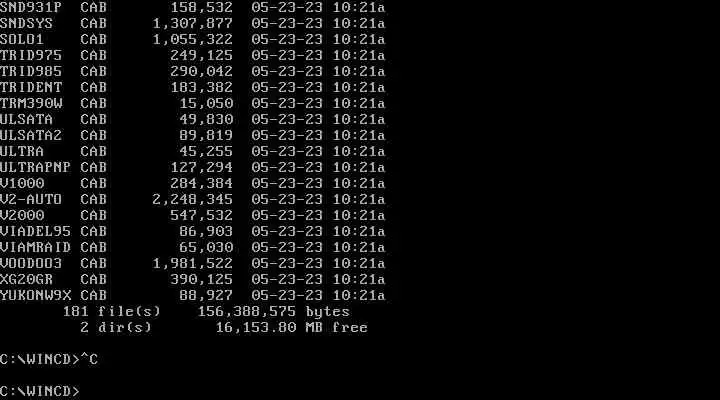This screenshot has width=720, height=400.
Task: Click the ^C interrupted prompt line
Action: coord(49,360)
